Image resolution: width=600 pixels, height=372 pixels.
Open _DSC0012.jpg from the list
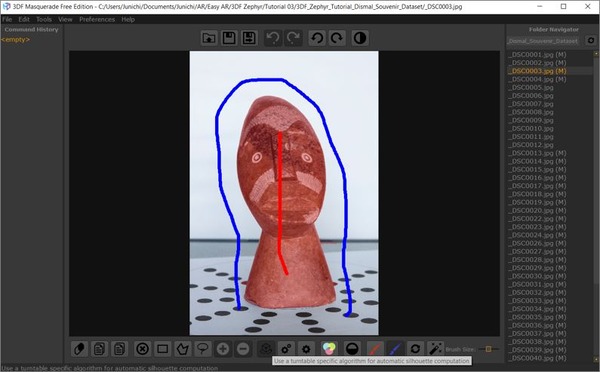tap(531, 145)
